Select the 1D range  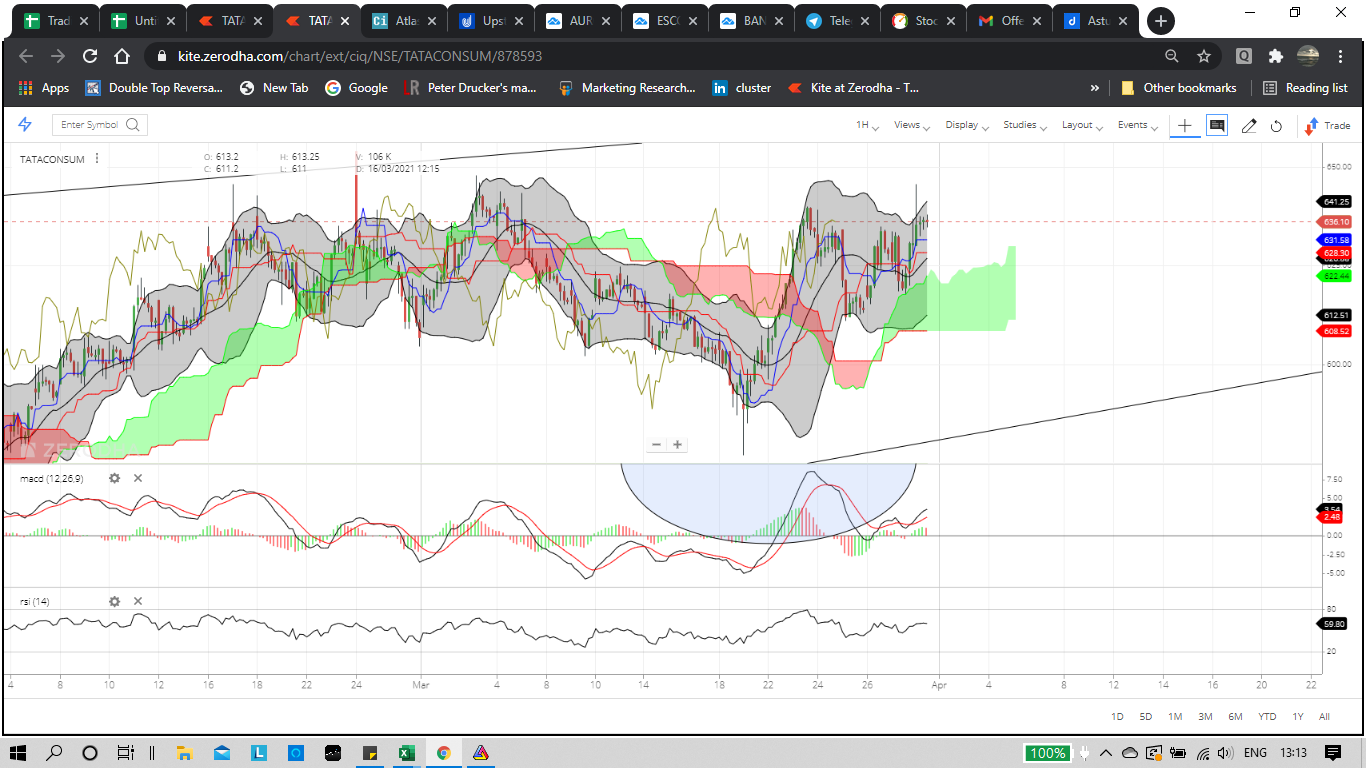[1118, 716]
